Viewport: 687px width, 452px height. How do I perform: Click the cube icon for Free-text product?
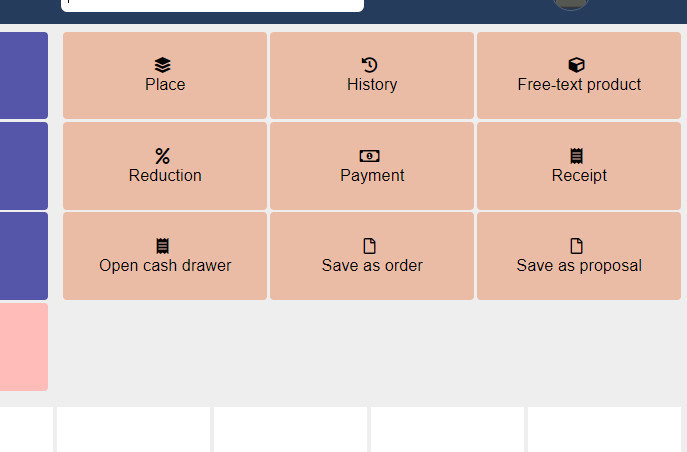pyautogui.click(x=577, y=65)
